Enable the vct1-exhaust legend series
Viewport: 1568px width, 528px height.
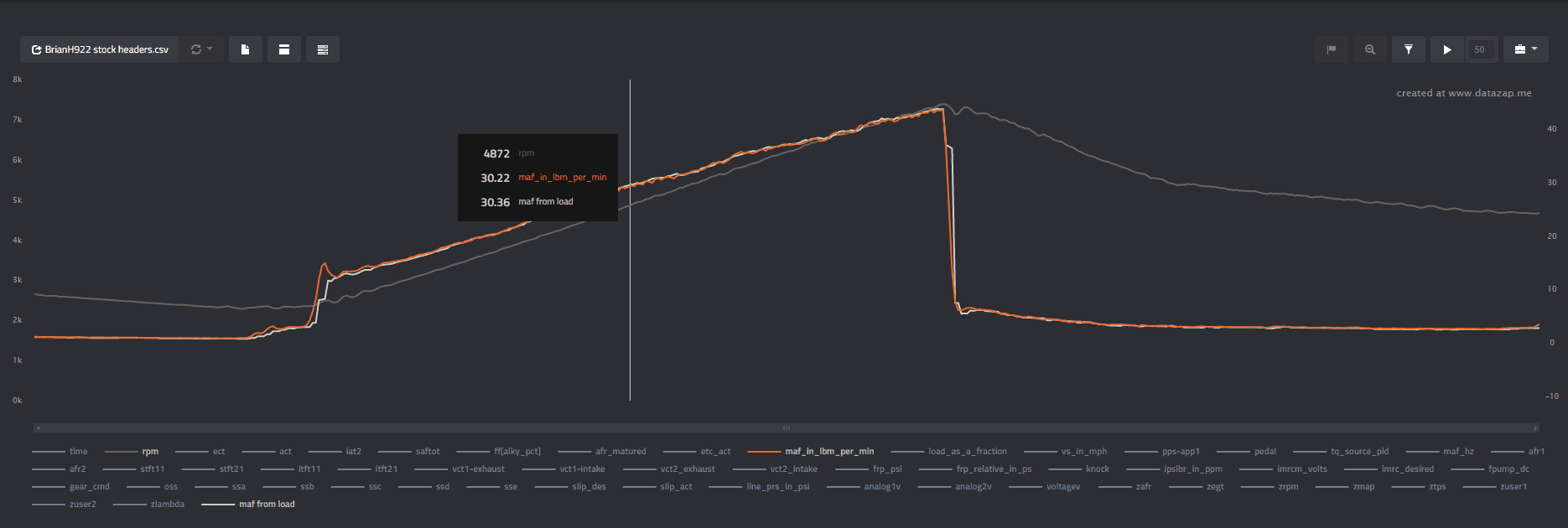pos(459,469)
